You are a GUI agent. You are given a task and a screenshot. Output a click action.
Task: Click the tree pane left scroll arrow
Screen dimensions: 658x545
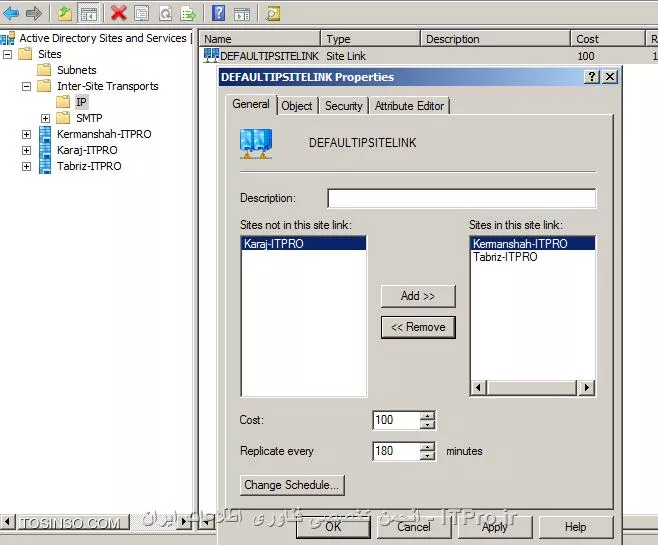7,522
